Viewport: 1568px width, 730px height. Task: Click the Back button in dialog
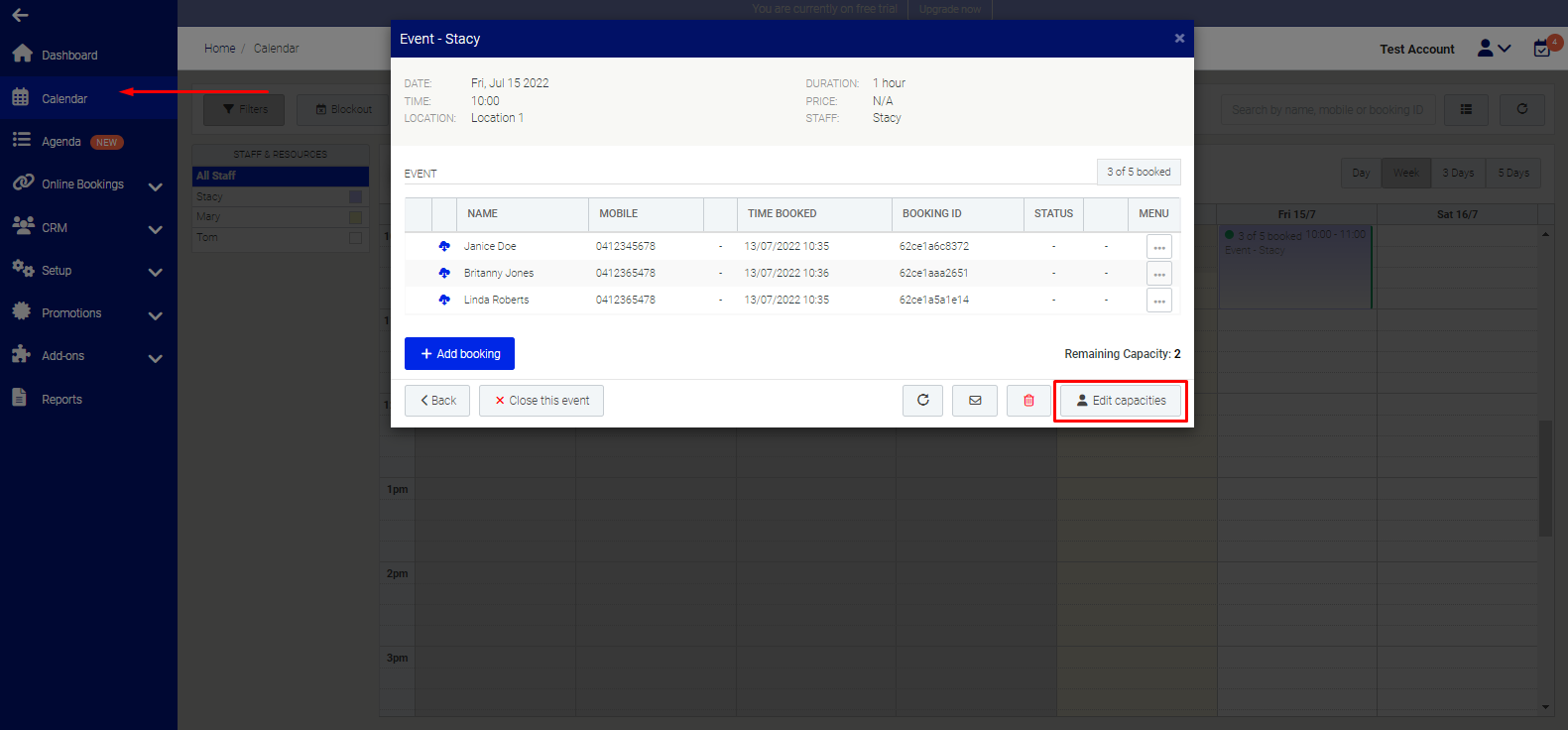pyautogui.click(x=437, y=401)
